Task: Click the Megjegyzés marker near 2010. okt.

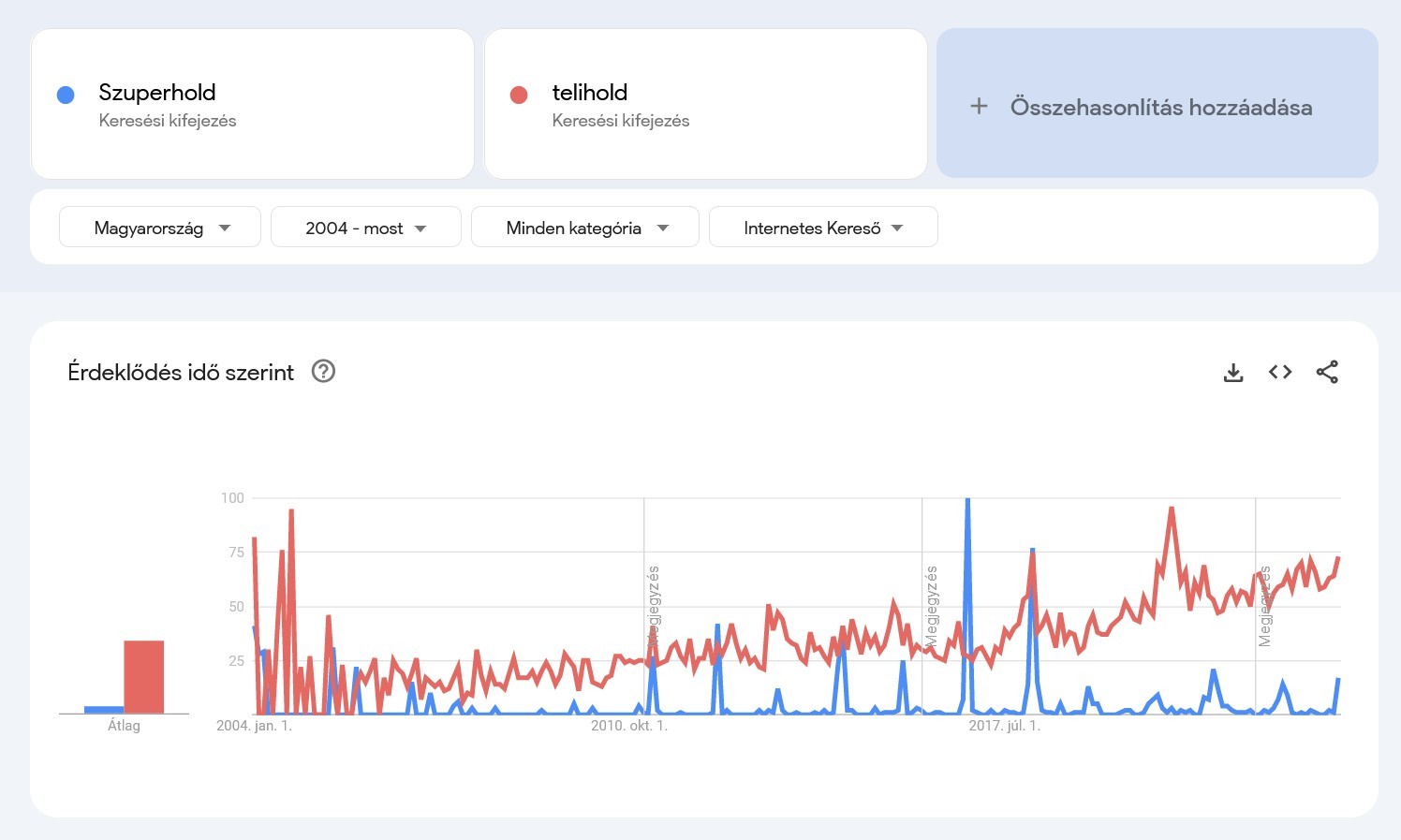Action: click(x=654, y=606)
